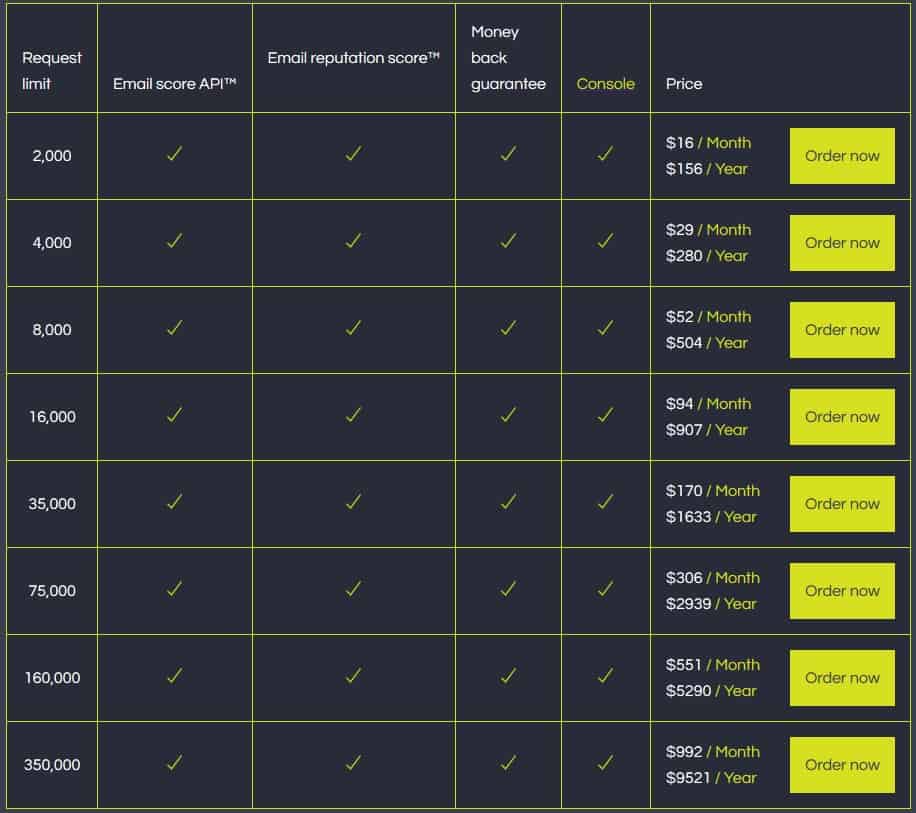This screenshot has width=916, height=813.
Task: Choose Order now for $306 / Month plan
Action: click(842, 591)
